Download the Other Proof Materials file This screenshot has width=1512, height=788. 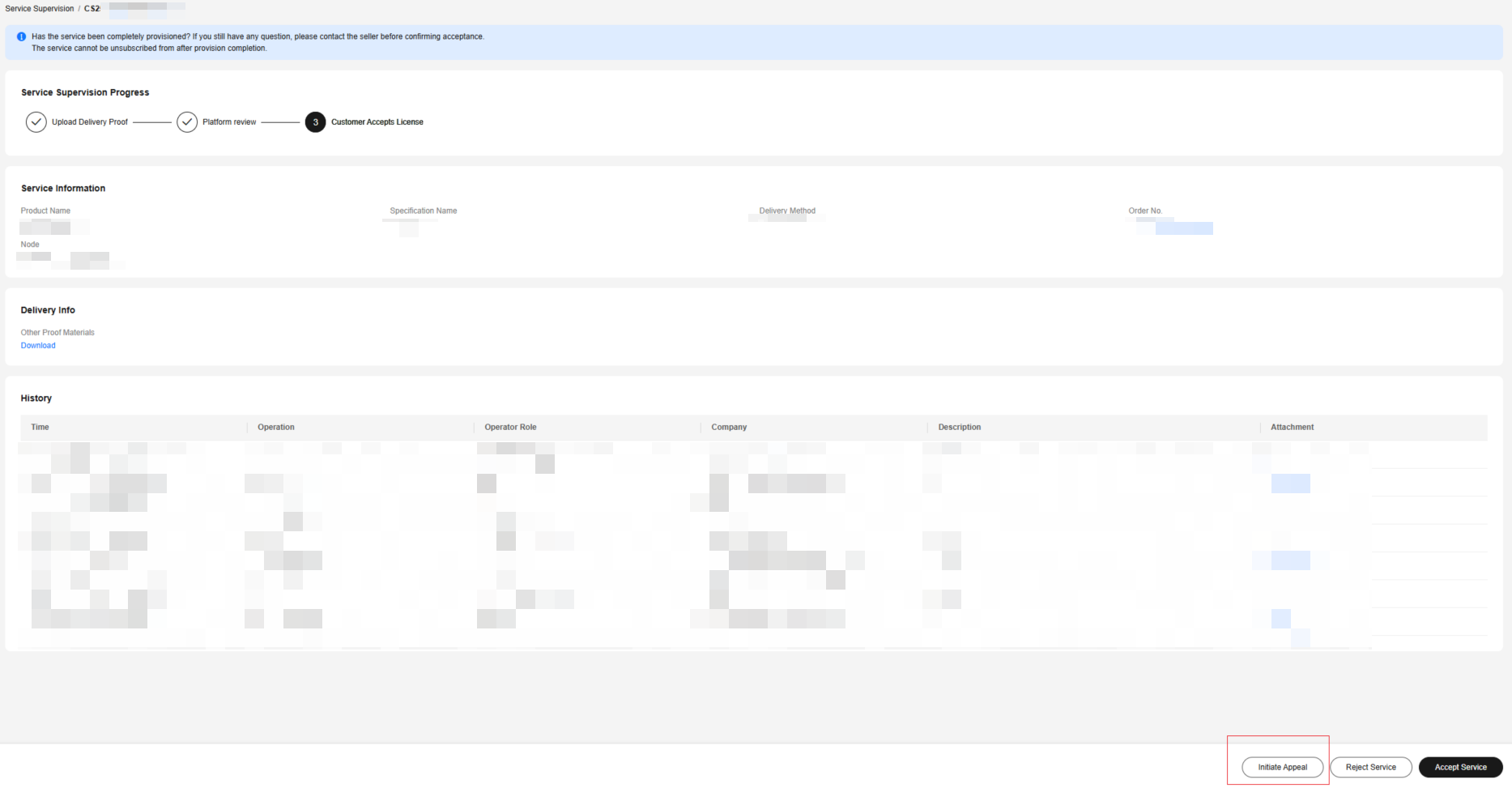(38, 346)
